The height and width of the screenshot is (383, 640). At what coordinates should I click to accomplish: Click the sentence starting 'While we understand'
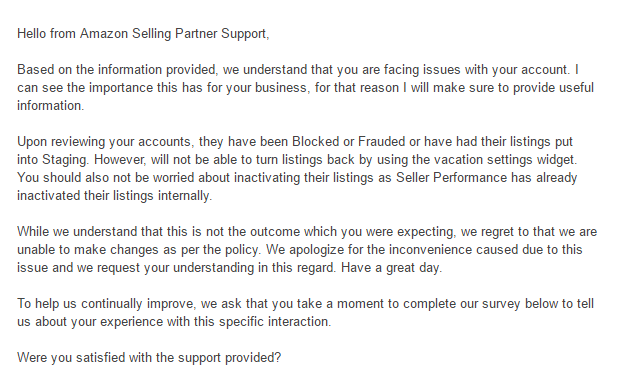pyautogui.click(x=307, y=240)
